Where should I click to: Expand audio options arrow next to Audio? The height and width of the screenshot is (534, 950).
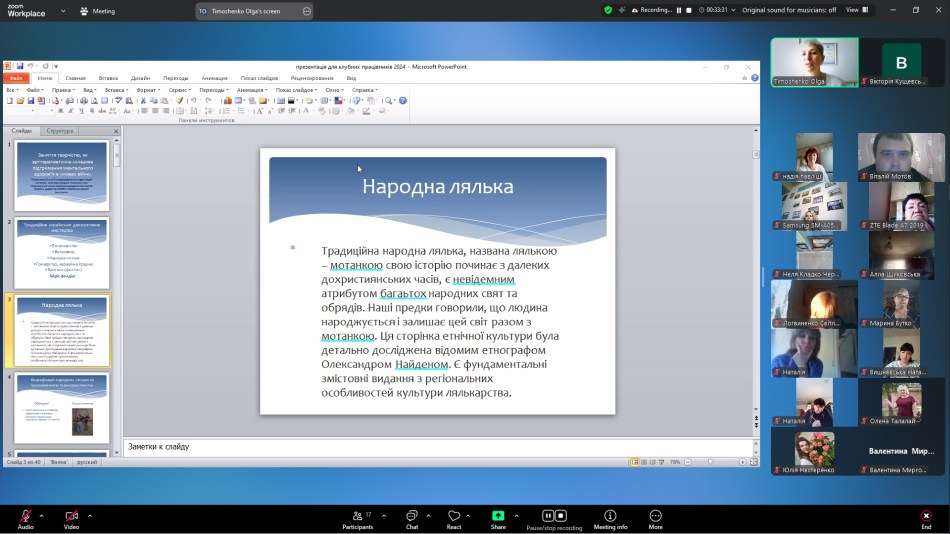(44, 516)
